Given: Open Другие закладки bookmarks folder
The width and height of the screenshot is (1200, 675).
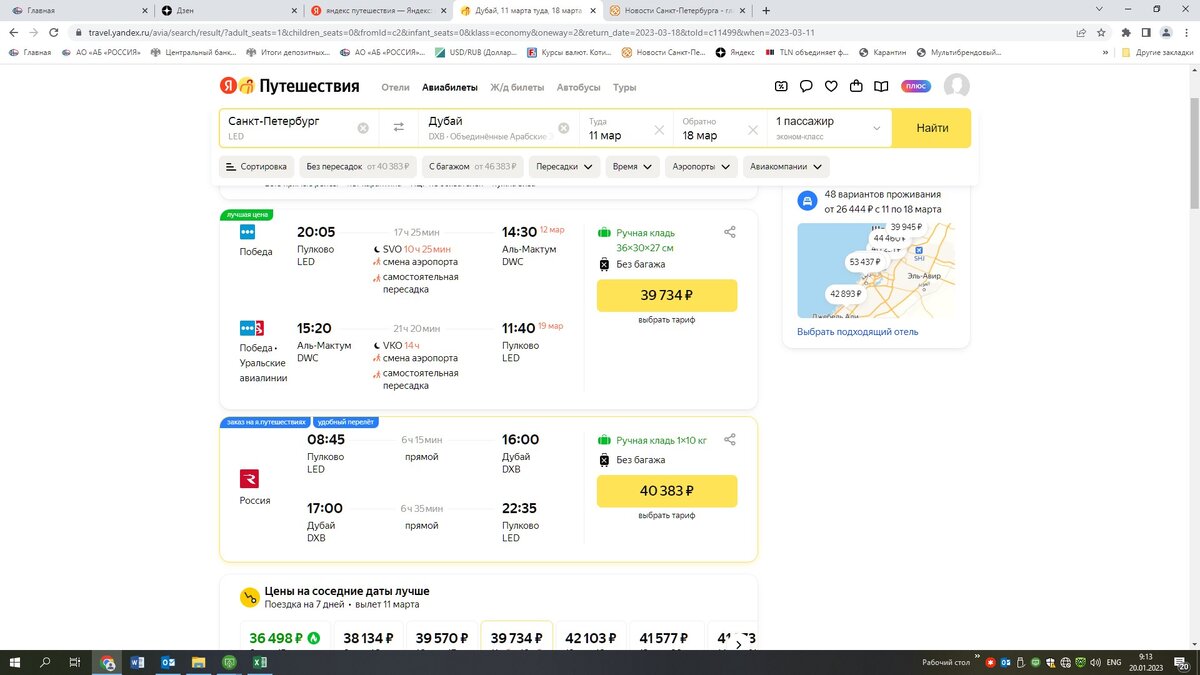Looking at the screenshot, I should [x=1157, y=52].
